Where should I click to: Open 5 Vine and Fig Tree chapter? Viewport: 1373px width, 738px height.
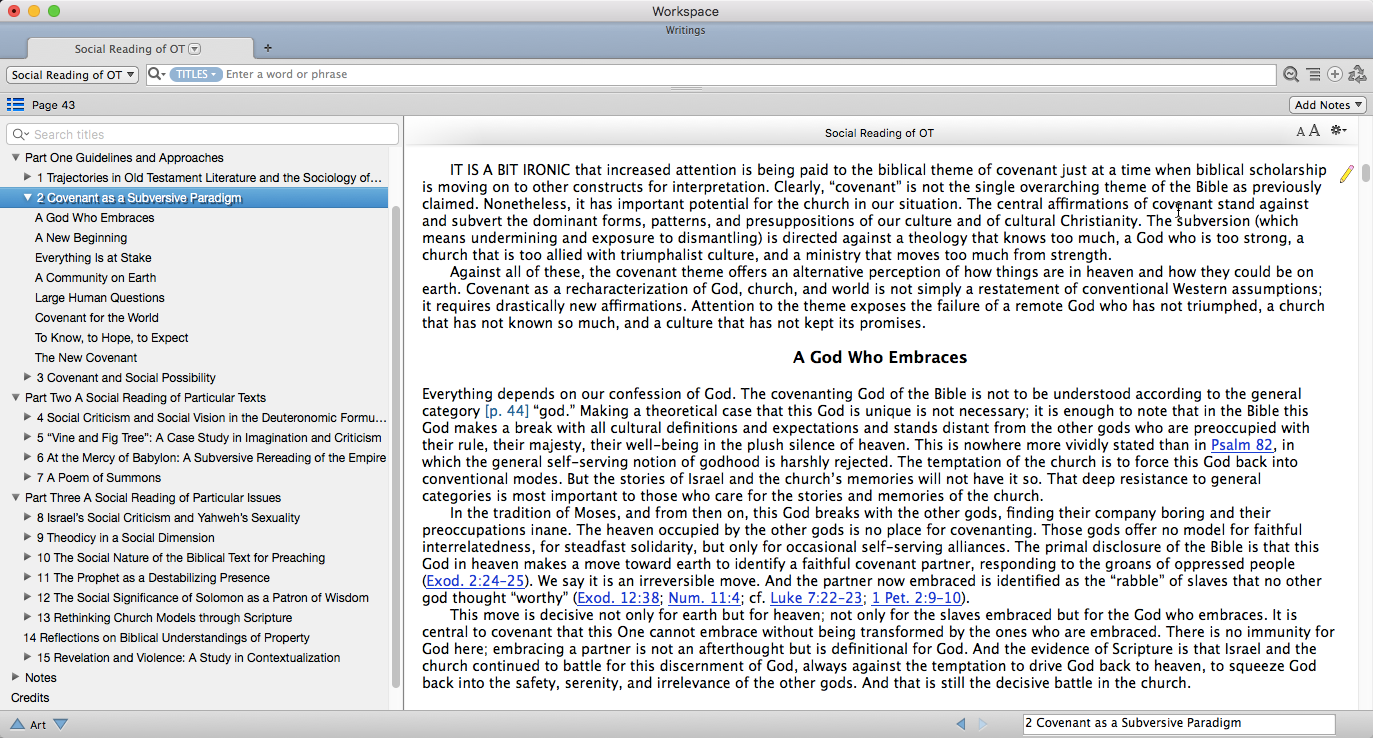click(209, 438)
